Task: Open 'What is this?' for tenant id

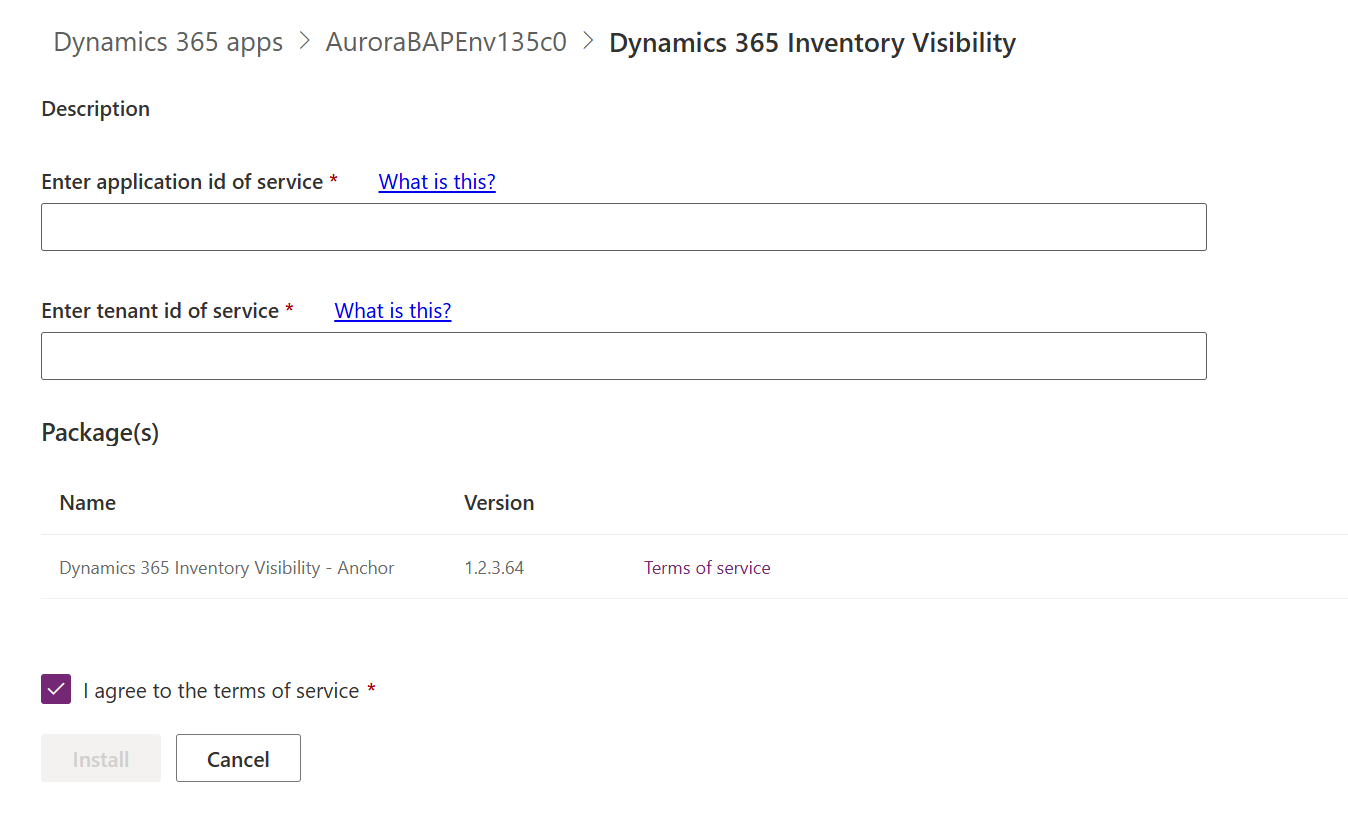Action: [393, 311]
